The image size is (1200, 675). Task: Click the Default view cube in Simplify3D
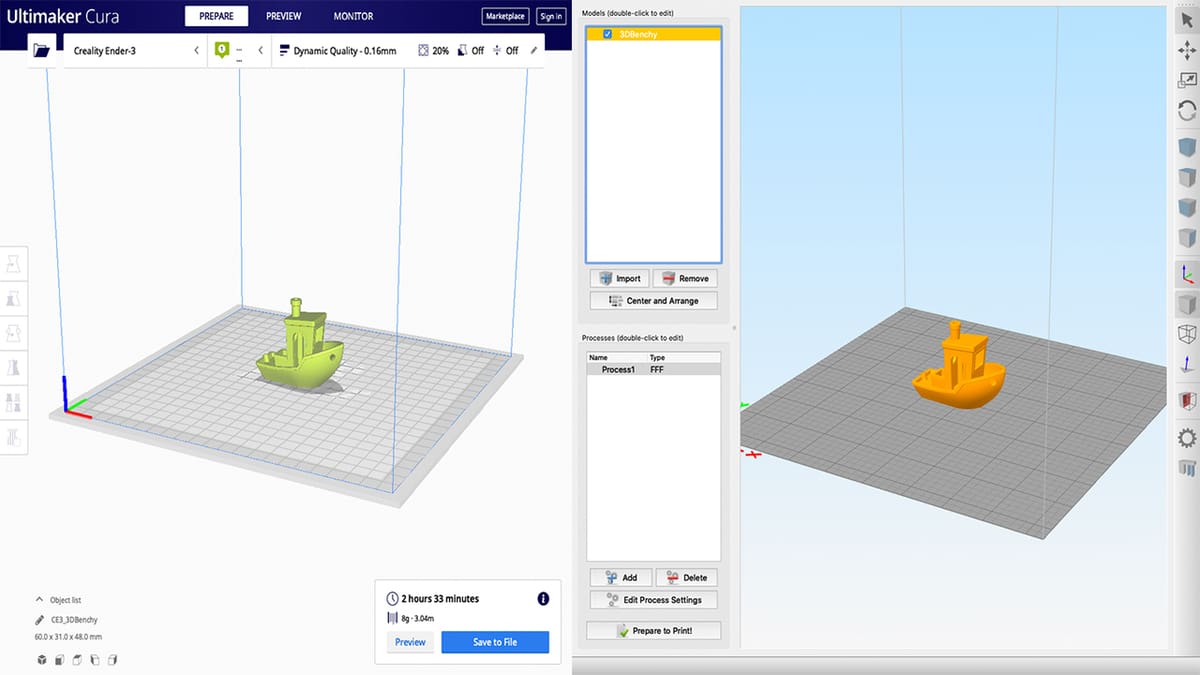coord(1187,147)
